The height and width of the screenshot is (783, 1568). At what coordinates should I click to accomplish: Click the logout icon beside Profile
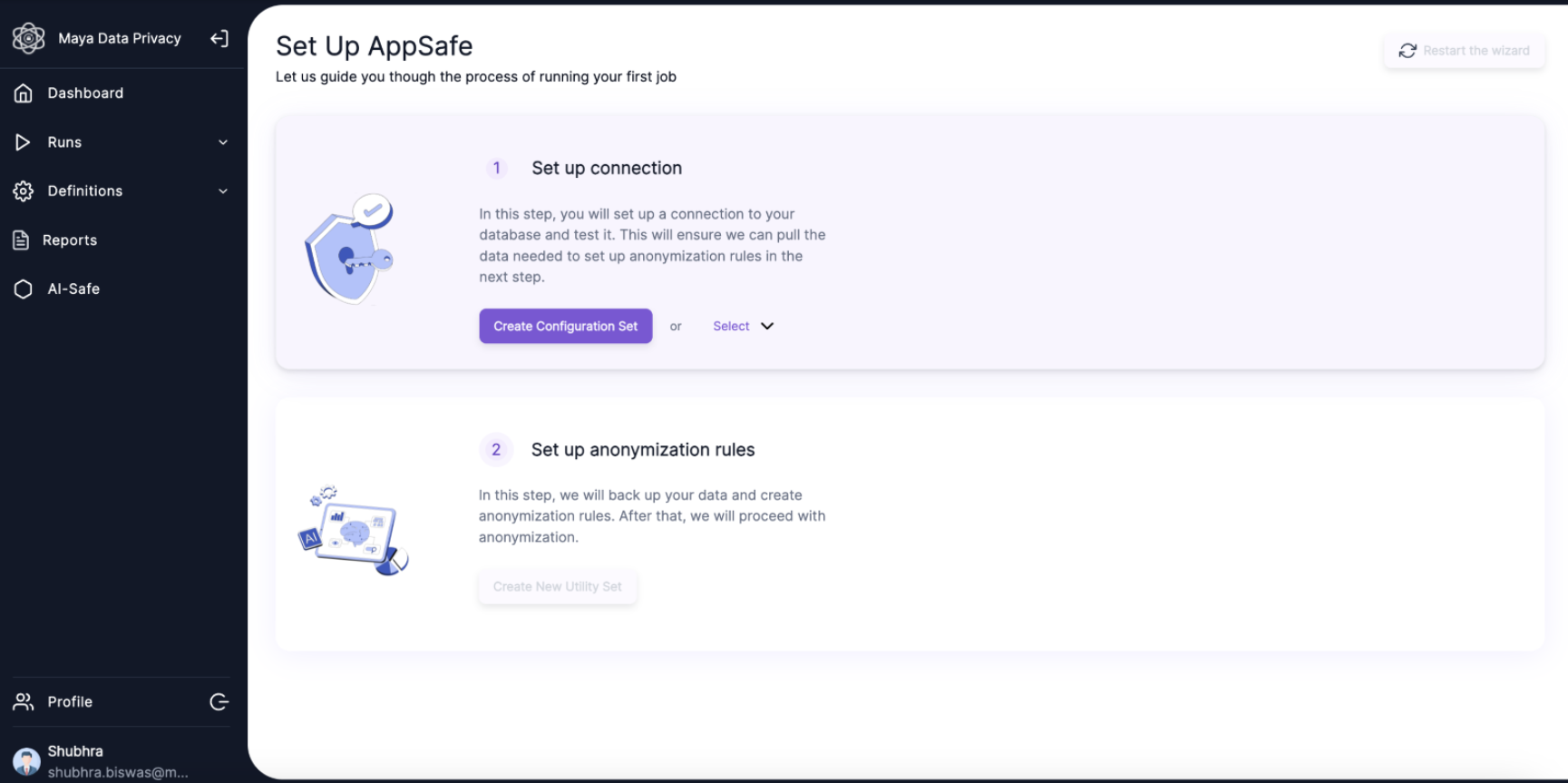[219, 701]
